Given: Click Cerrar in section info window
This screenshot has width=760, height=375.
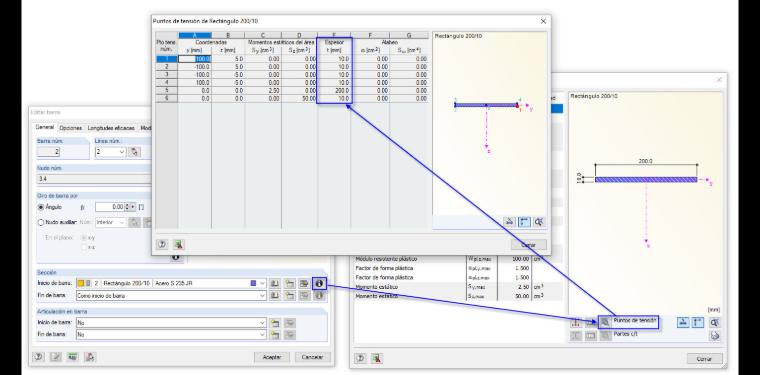Looking at the screenshot, I should coord(704,359).
